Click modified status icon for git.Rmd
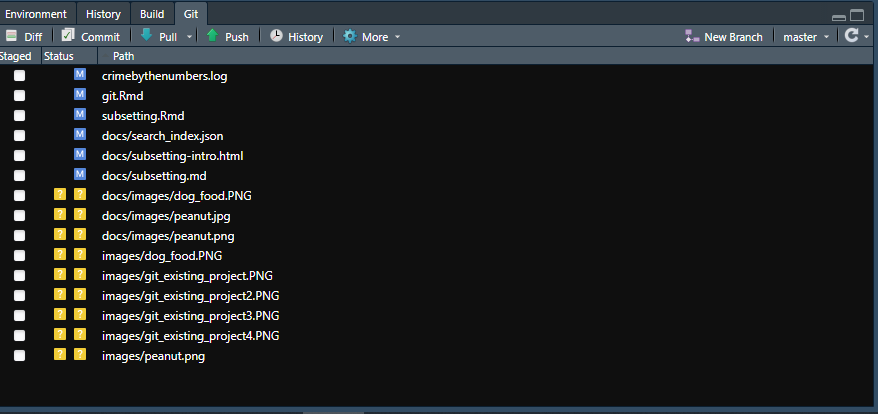The width and height of the screenshot is (878, 414). point(80,94)
